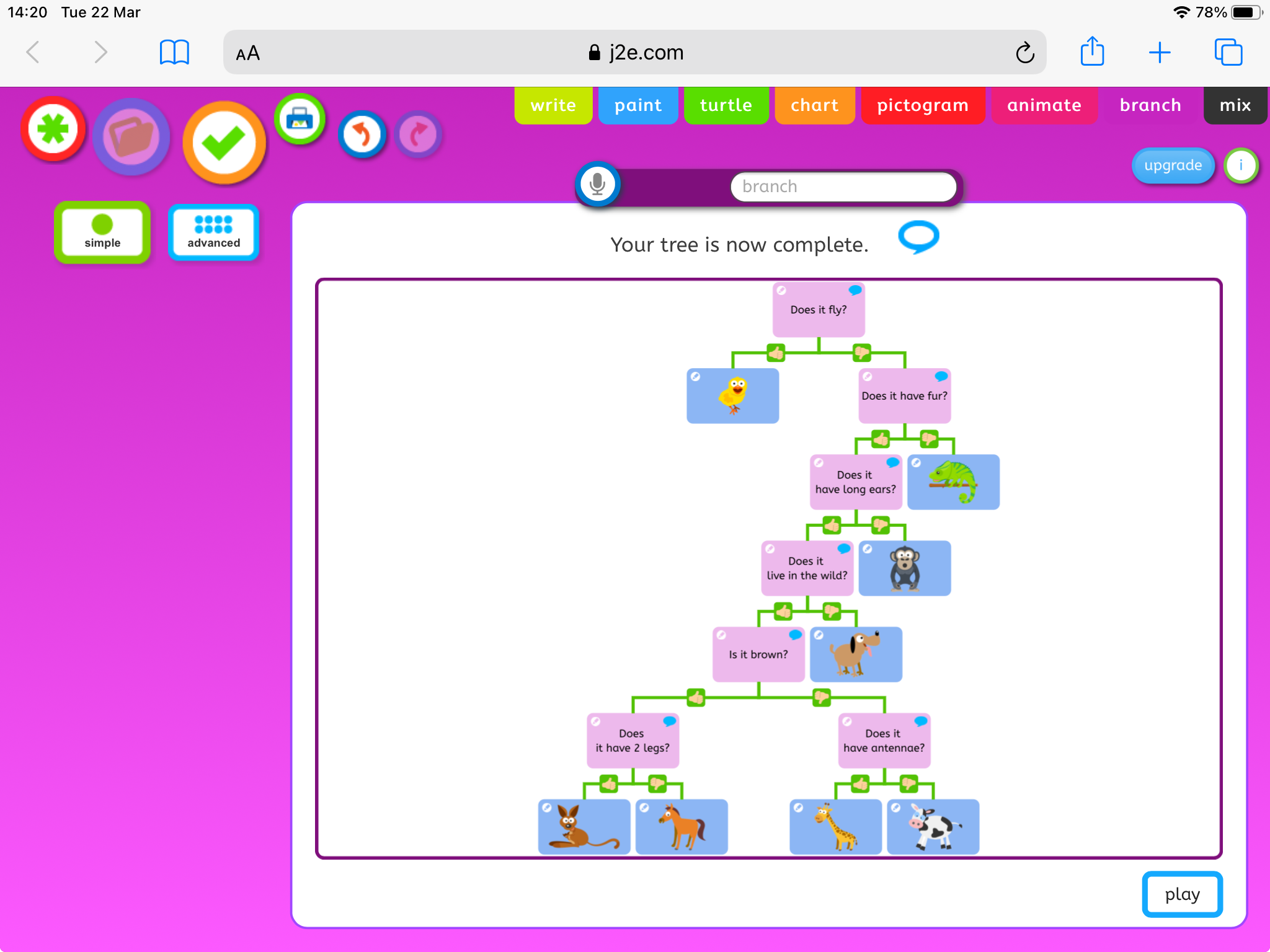Click the play button

click(1182, 894)
